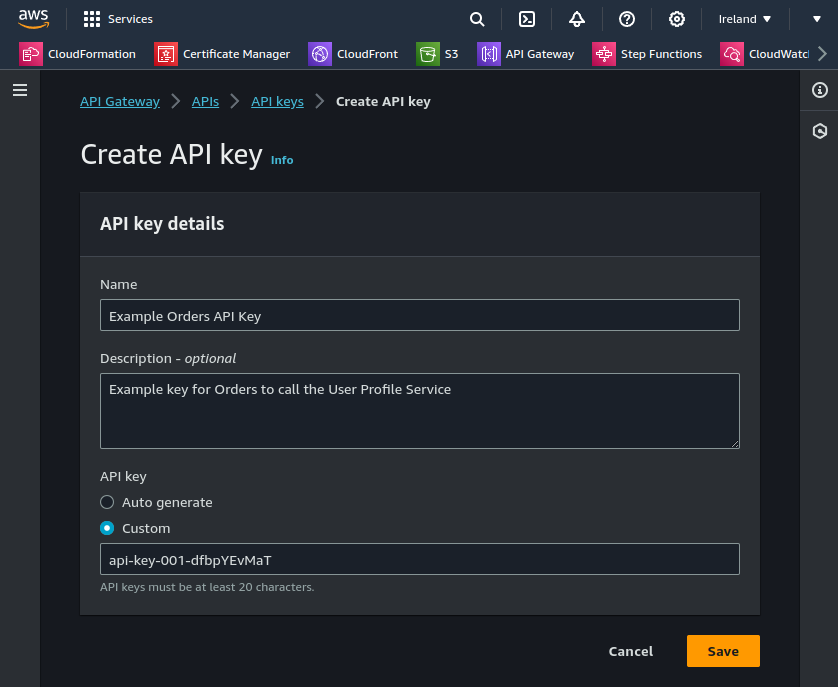Image resolution: width=838 pixels, height=687 pixels.
Task: Save the new API key
Action: [x=722, y=651]
